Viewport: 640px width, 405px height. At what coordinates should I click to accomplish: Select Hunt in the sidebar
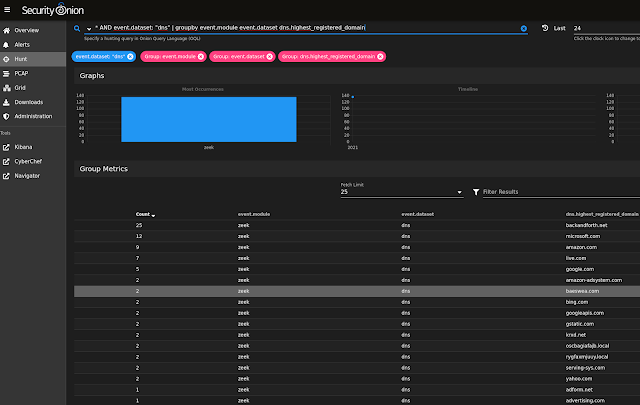(x=33, y=59)
